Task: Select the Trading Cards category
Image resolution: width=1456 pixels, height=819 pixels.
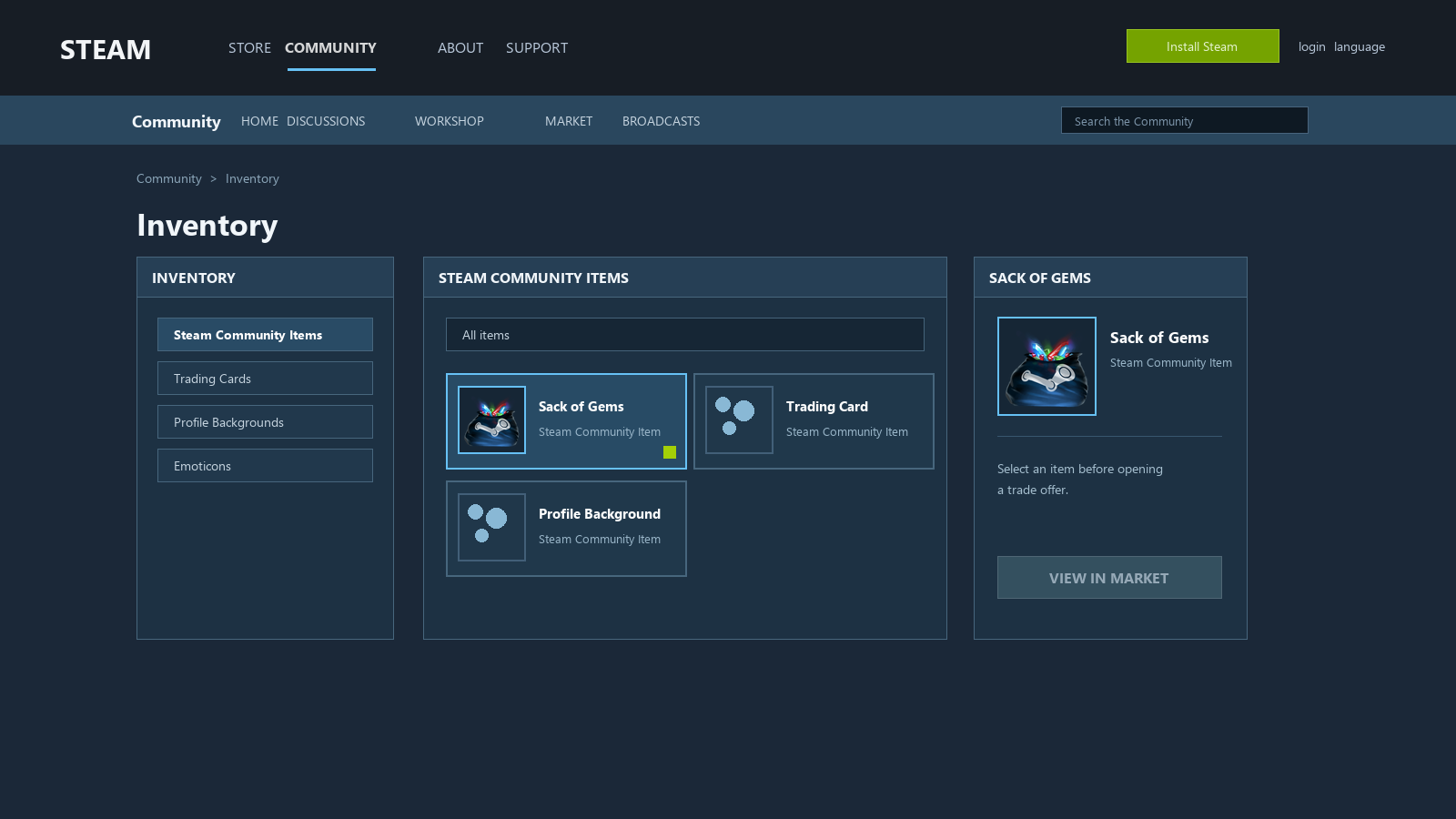Action: pos(265,379)
